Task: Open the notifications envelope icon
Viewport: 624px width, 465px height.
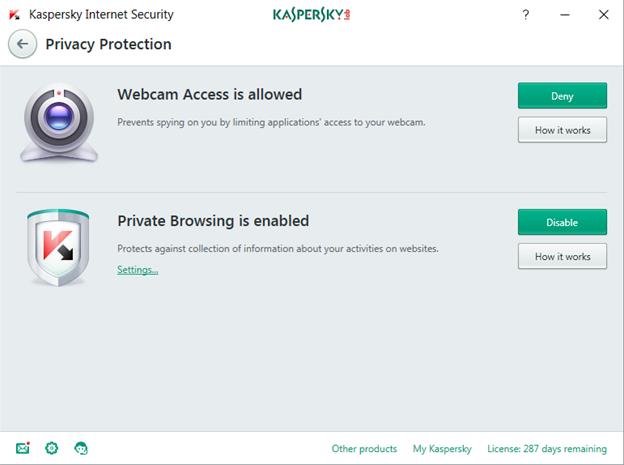Action: tap(23, 448)
